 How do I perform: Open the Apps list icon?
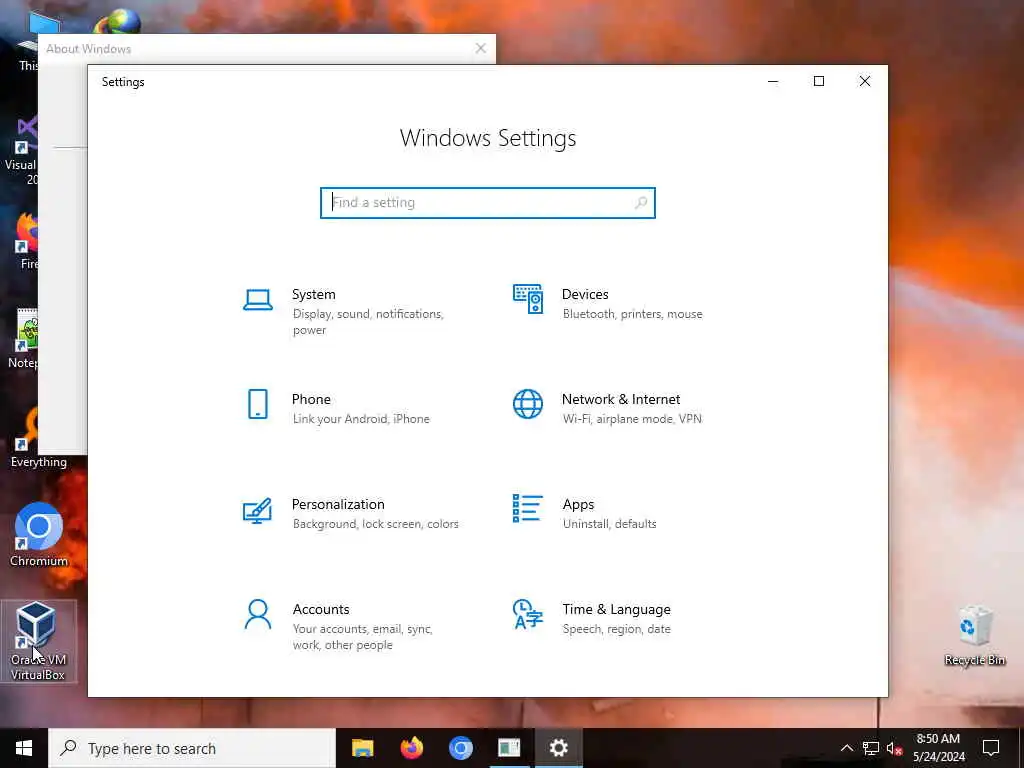tap(528, 509)
